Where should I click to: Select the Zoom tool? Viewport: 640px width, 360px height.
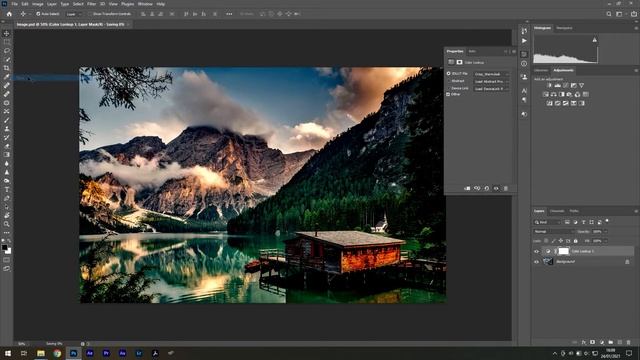point(7,224)
